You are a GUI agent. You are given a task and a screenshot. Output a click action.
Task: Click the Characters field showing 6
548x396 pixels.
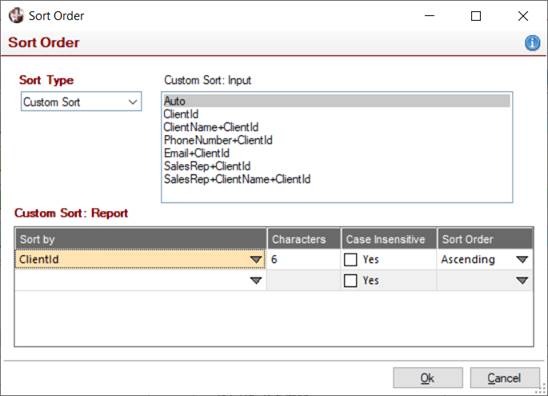click(x=303, y=260)
